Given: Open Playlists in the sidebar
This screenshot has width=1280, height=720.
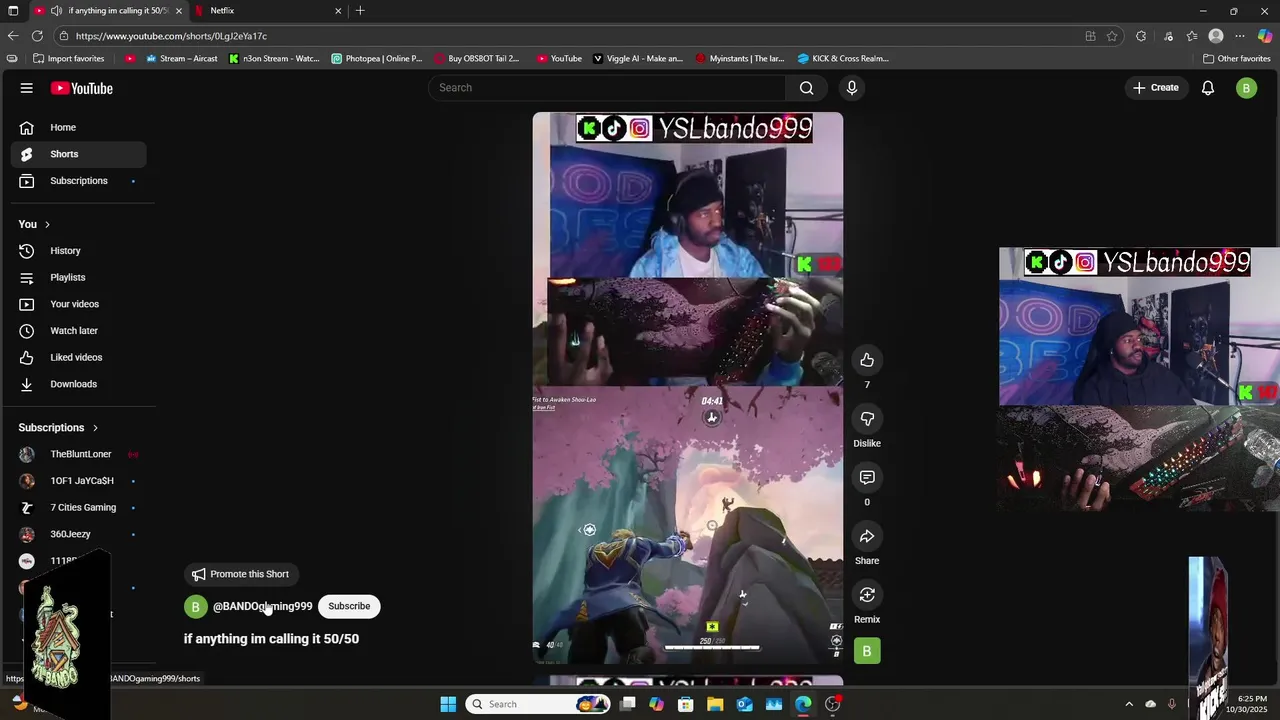Looking at the screenshot, I should [x=78, y=277].
